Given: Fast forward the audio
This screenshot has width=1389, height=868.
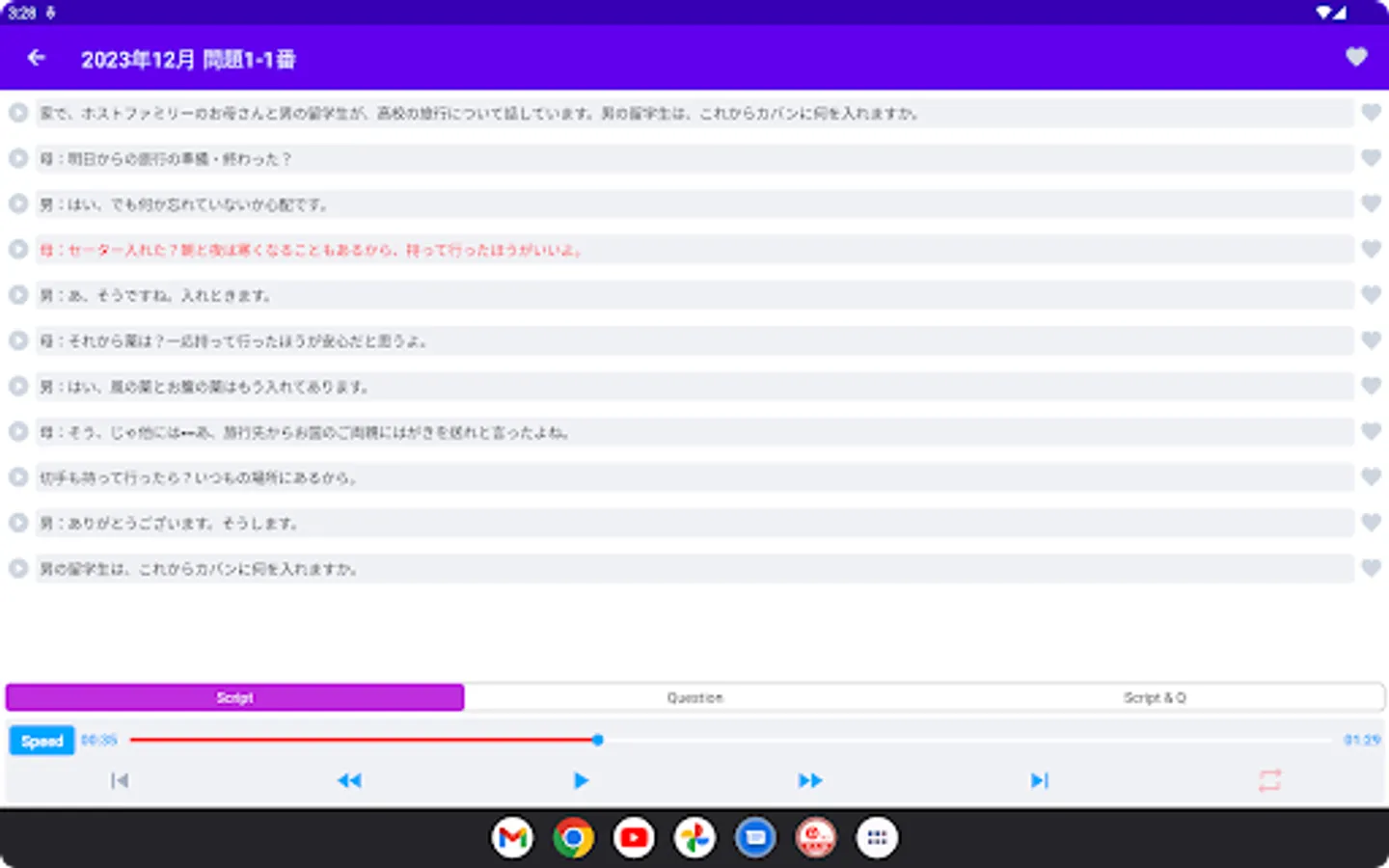Looking at the screenshot, I should [x=810, y=780].
